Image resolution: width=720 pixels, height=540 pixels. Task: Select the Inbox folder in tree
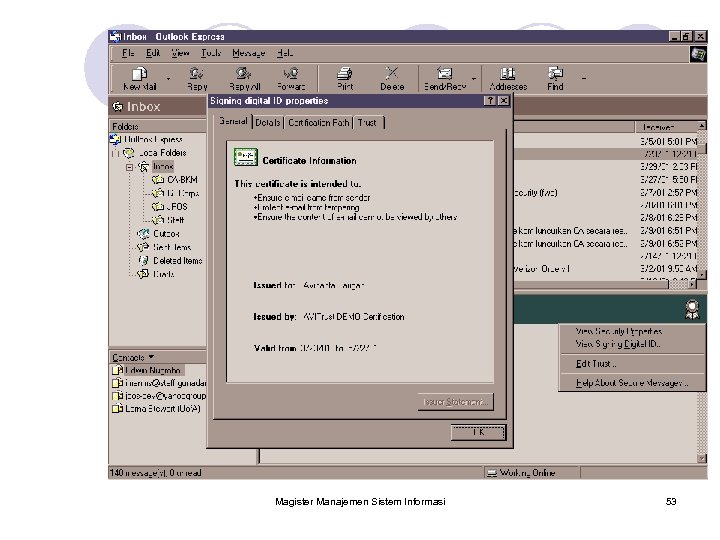[163, 166]
